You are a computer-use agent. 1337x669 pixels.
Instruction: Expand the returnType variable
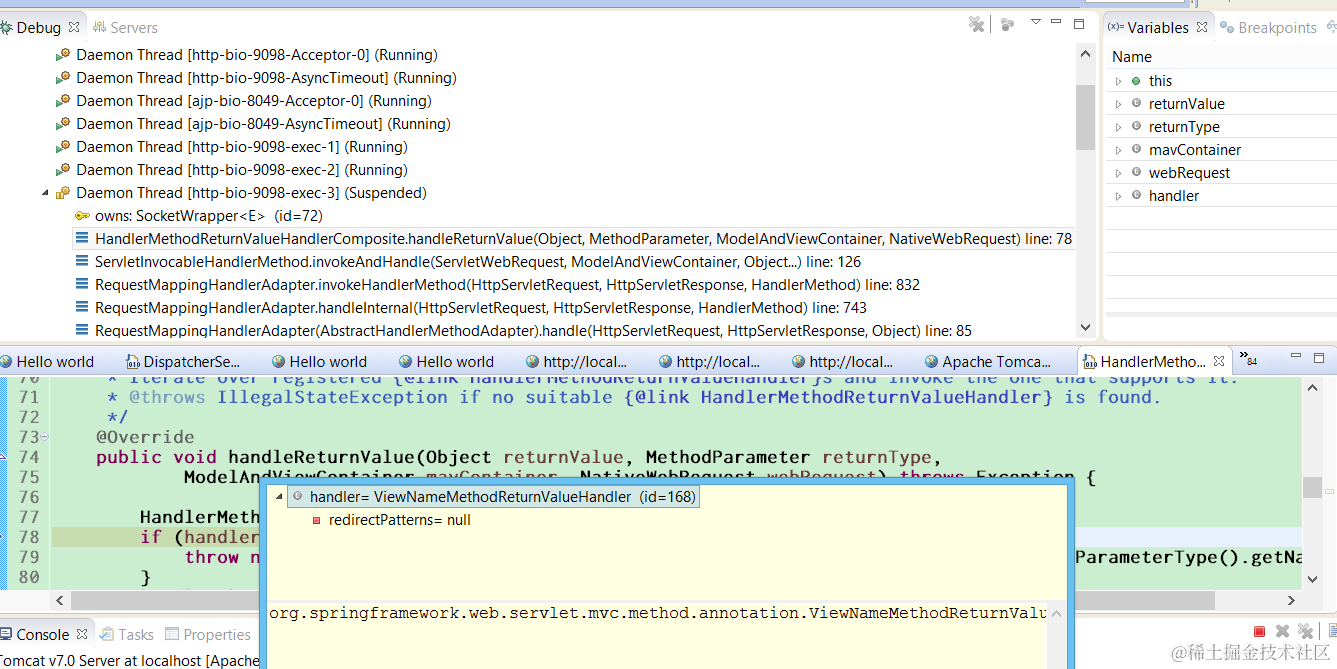point(1119,127)
